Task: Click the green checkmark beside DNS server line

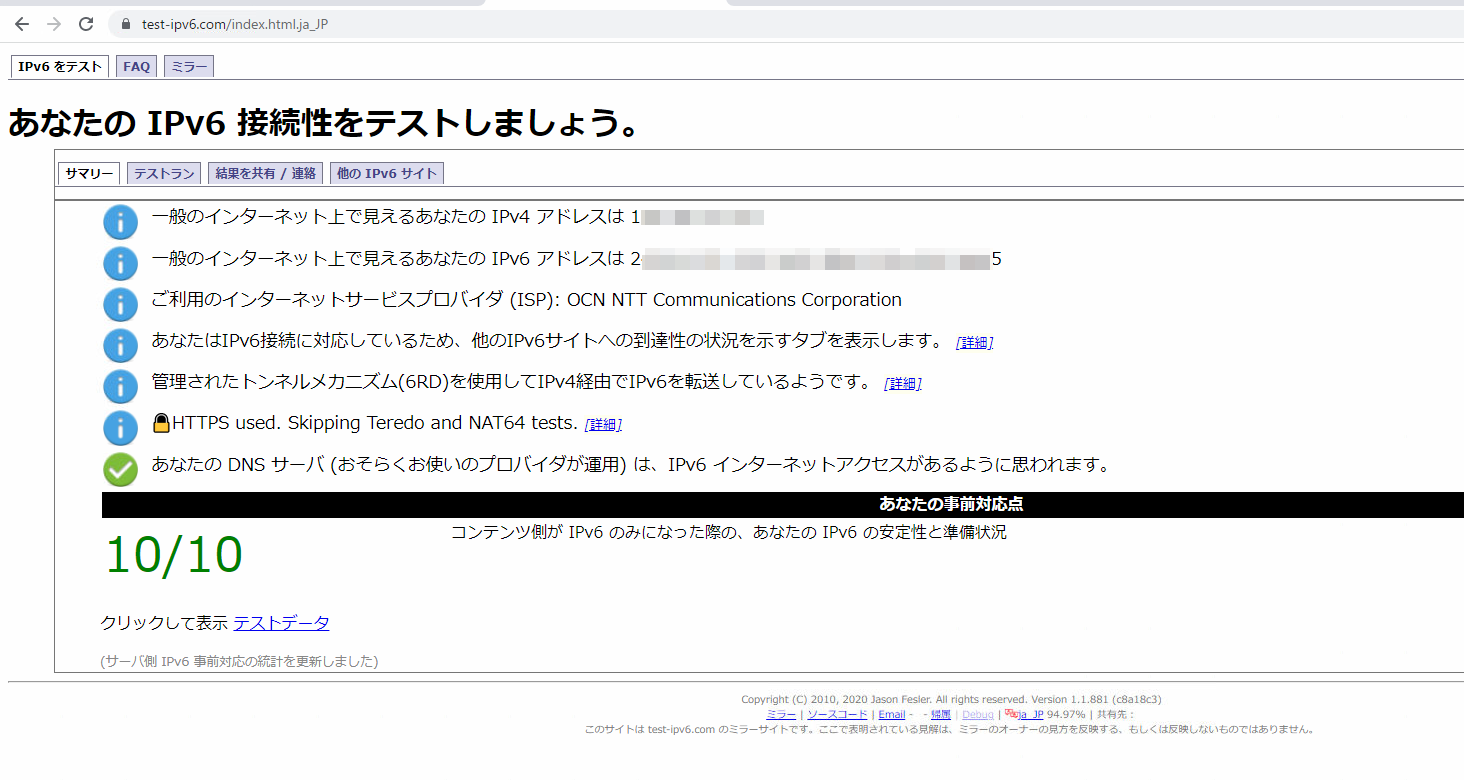Action: (x=120, y=469)
